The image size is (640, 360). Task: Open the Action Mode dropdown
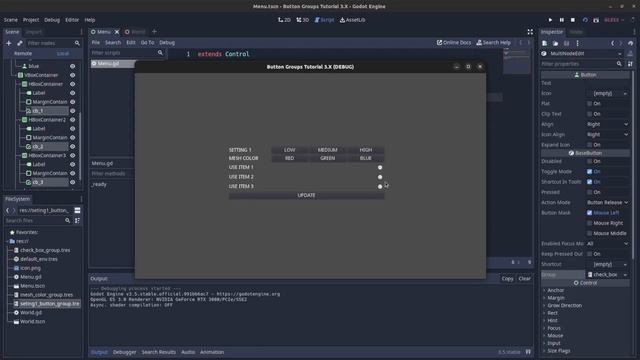coord(607,202)
